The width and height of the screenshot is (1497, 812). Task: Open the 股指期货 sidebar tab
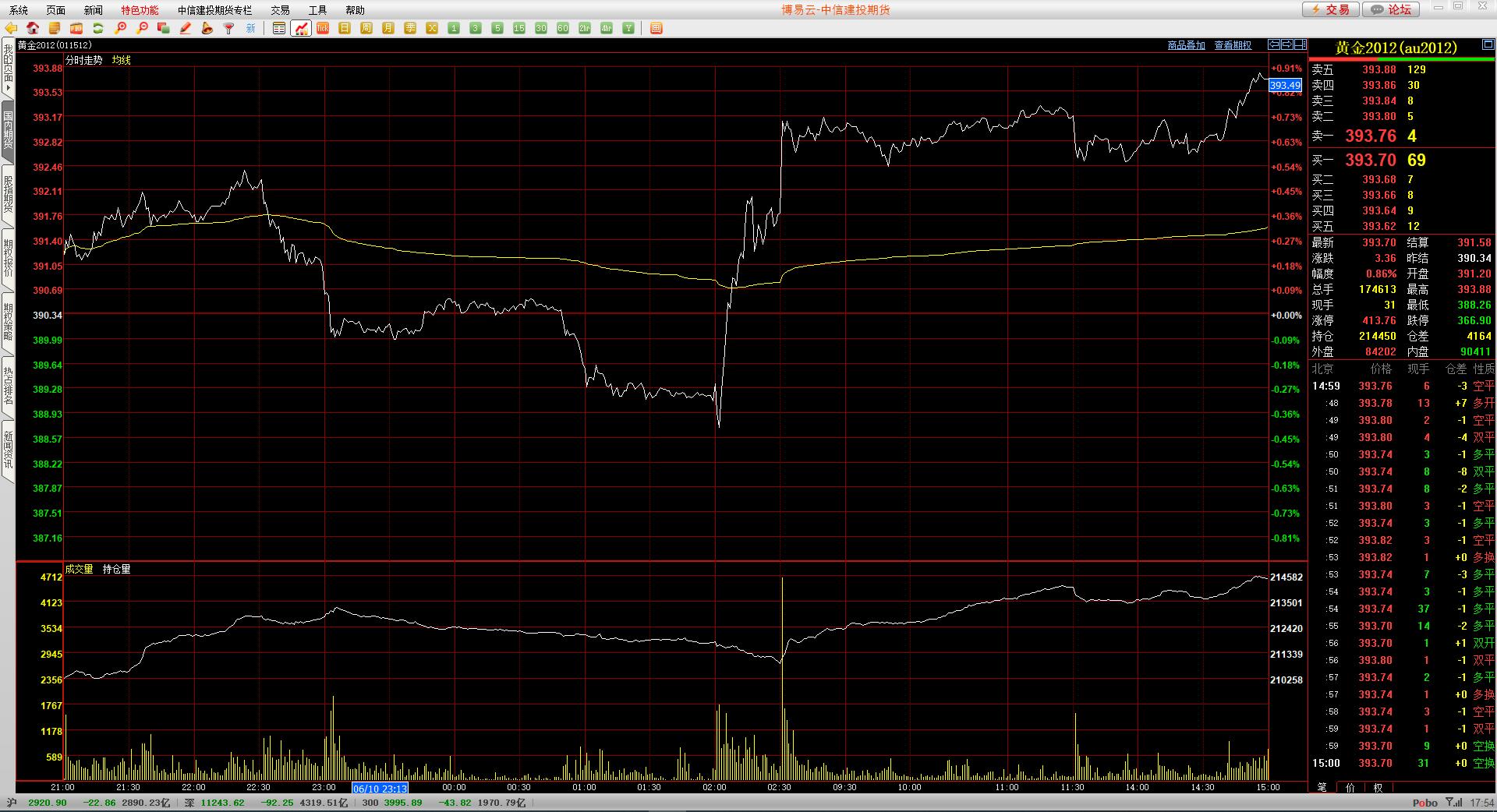[8, 195]
